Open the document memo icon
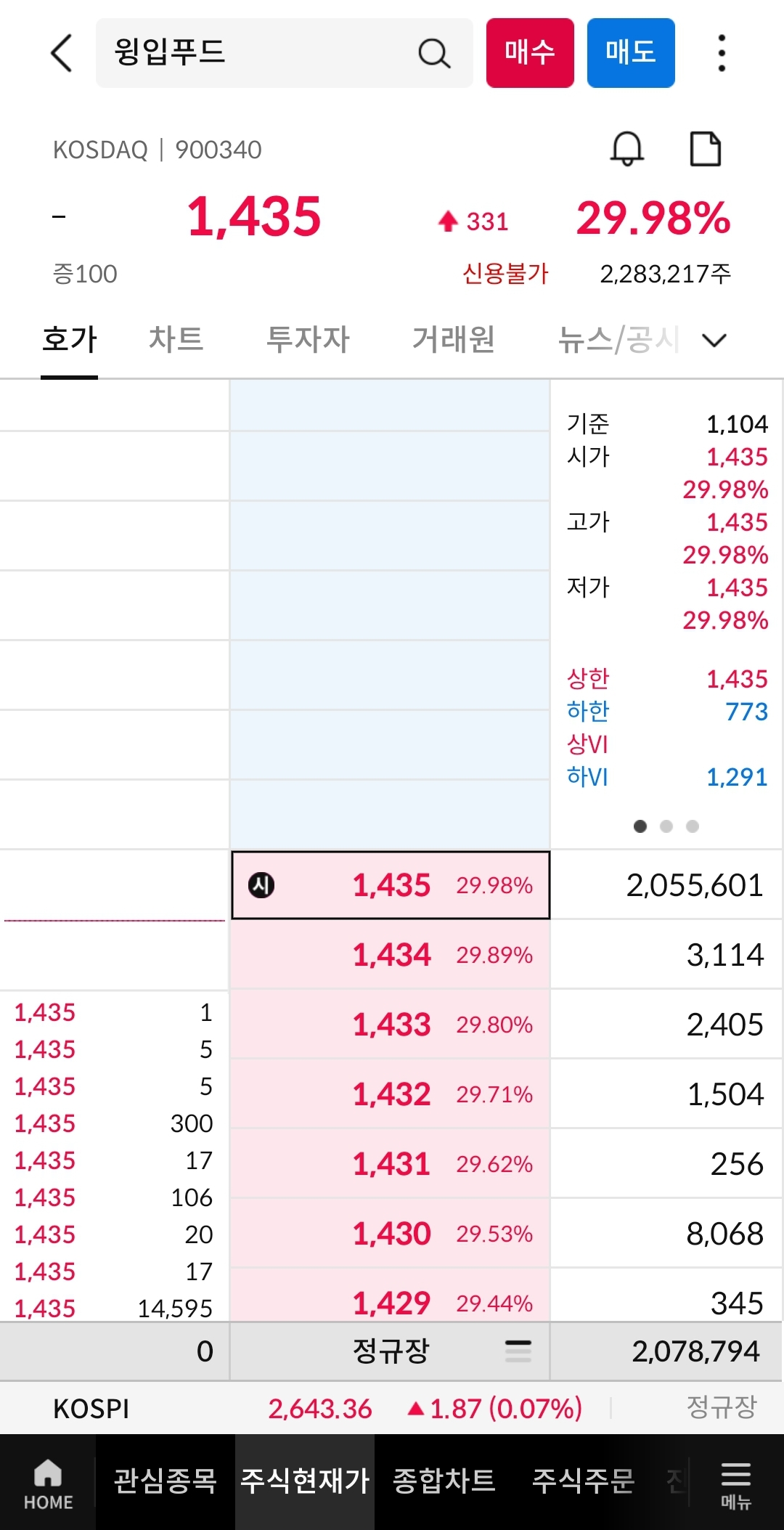This screenshot has height=1530, width=784. point(705,149)
